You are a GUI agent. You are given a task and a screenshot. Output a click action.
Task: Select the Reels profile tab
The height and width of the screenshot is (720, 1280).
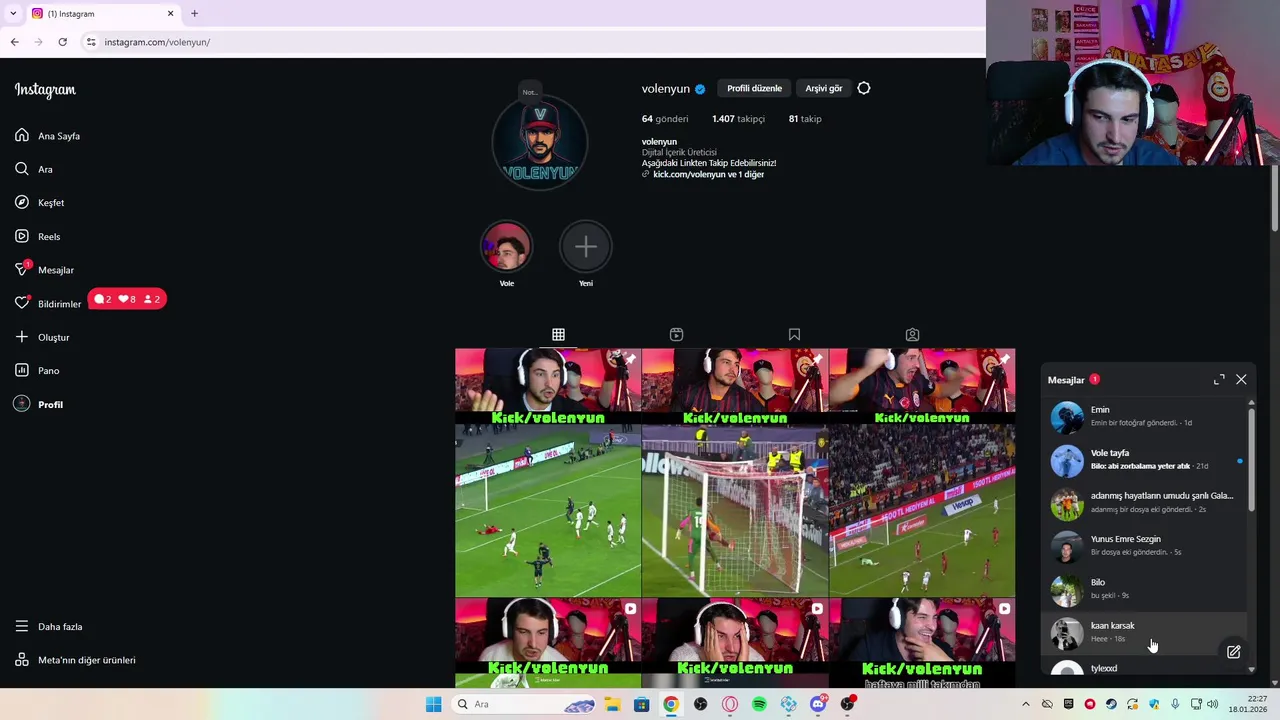coord(676,334)
